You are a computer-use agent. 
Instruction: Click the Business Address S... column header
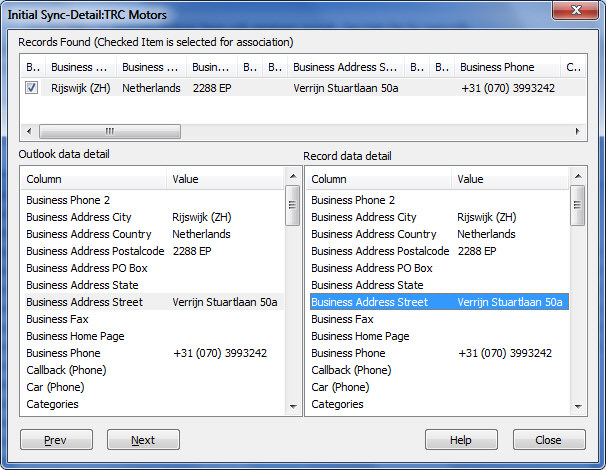click(x=345, y=67)
